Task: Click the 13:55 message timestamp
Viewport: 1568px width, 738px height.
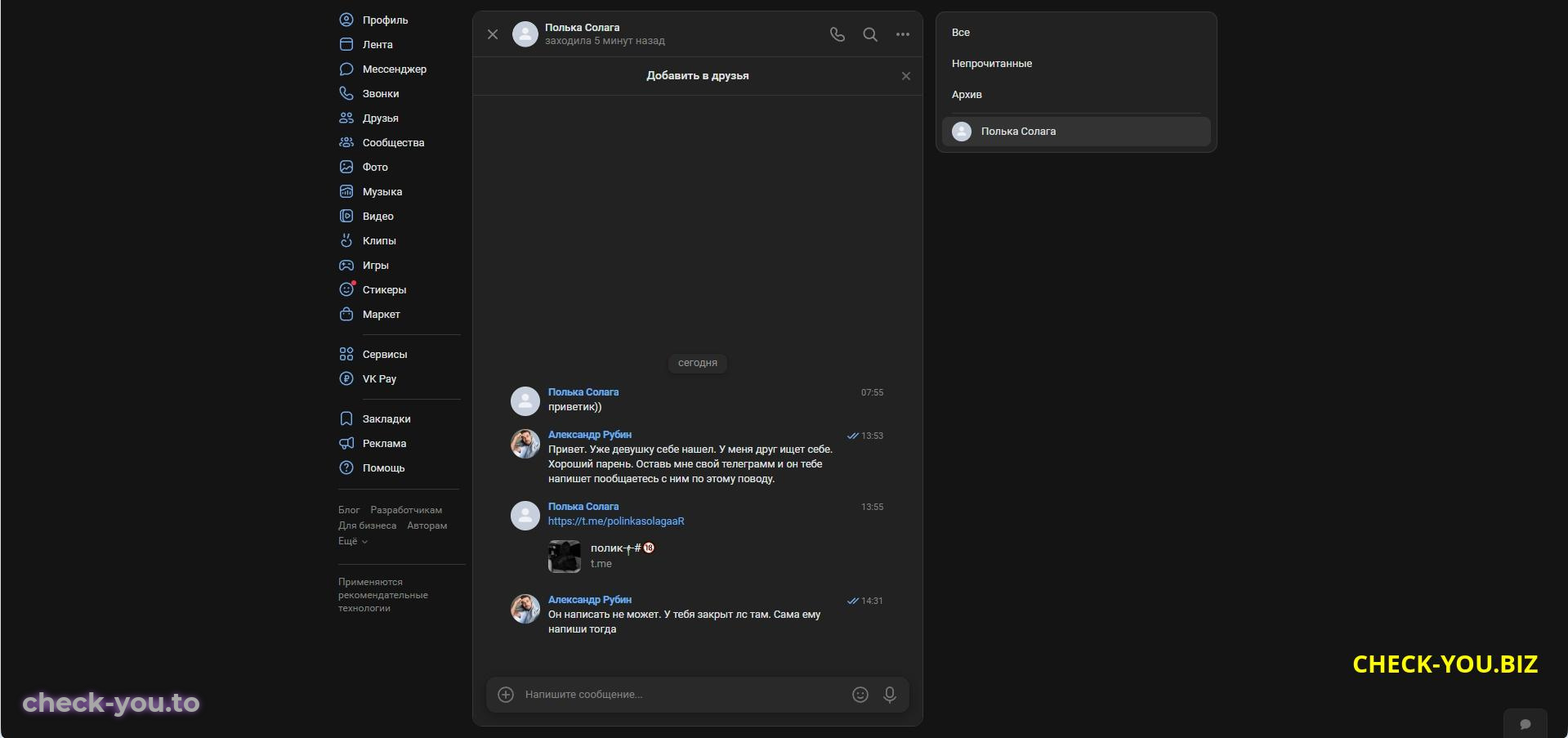Action: tap(872, 507)
